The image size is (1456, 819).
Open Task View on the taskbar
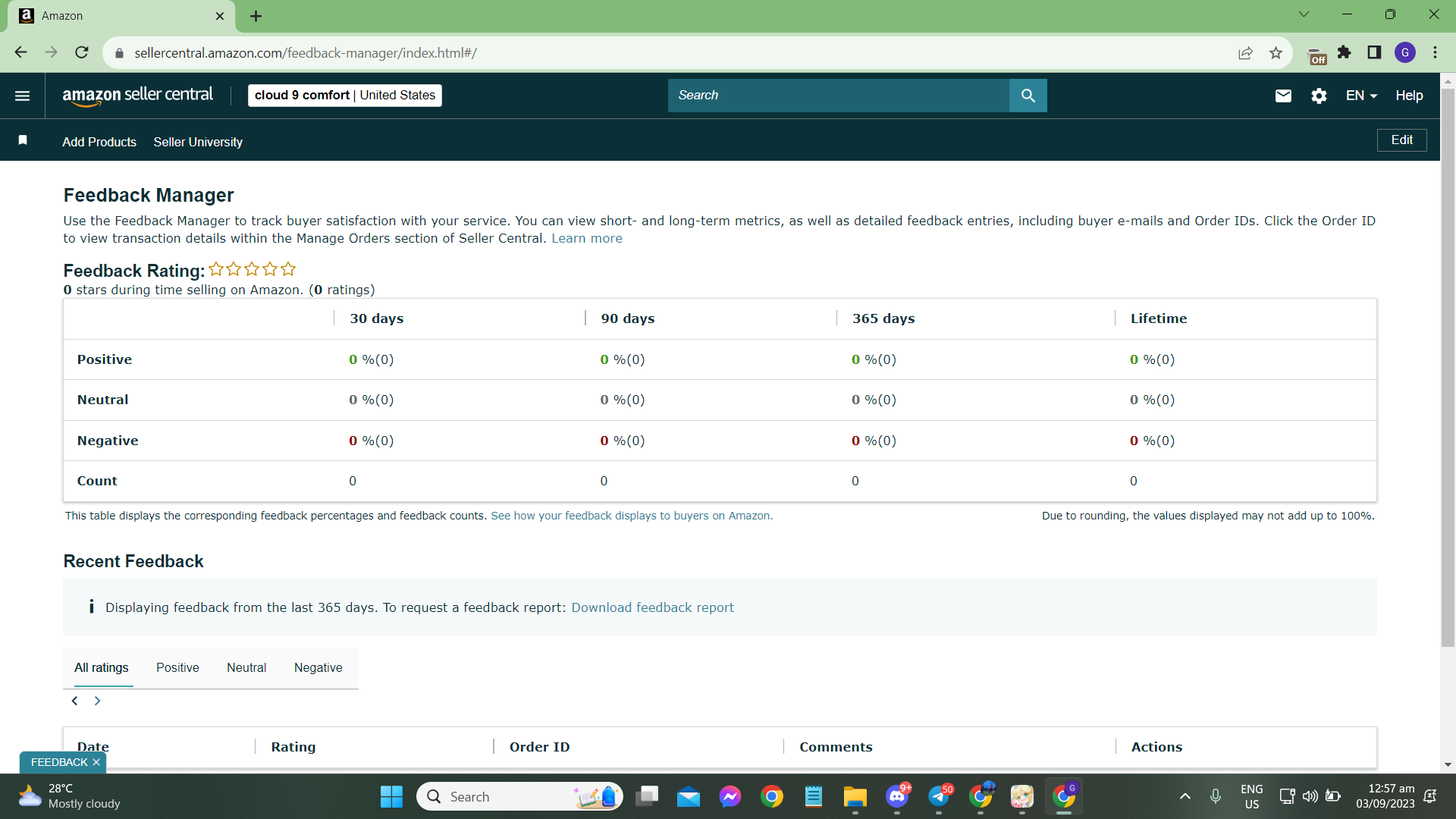647,796
